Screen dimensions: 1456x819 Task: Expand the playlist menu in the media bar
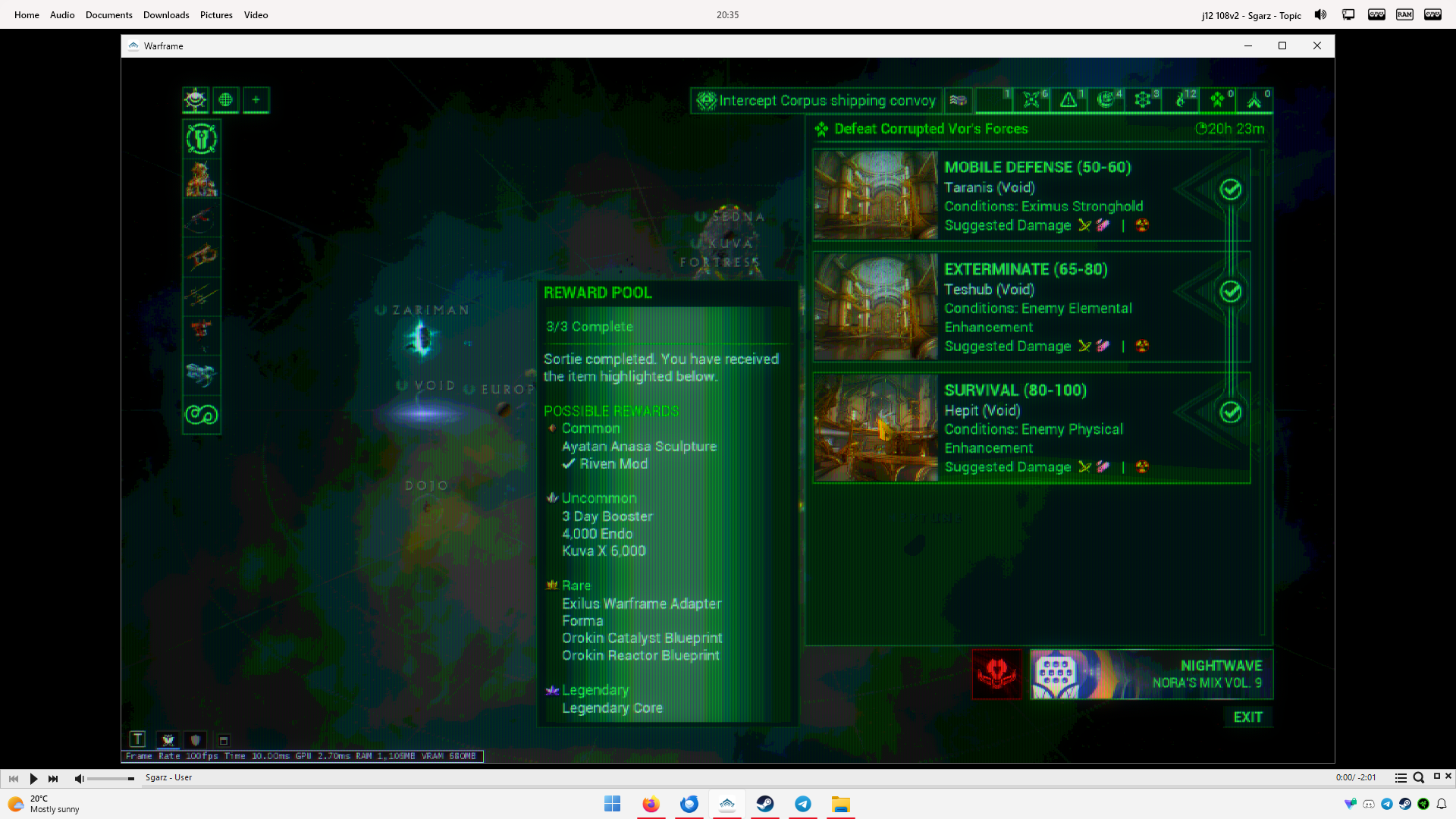pyautogui.click(x=1401, y=778)
